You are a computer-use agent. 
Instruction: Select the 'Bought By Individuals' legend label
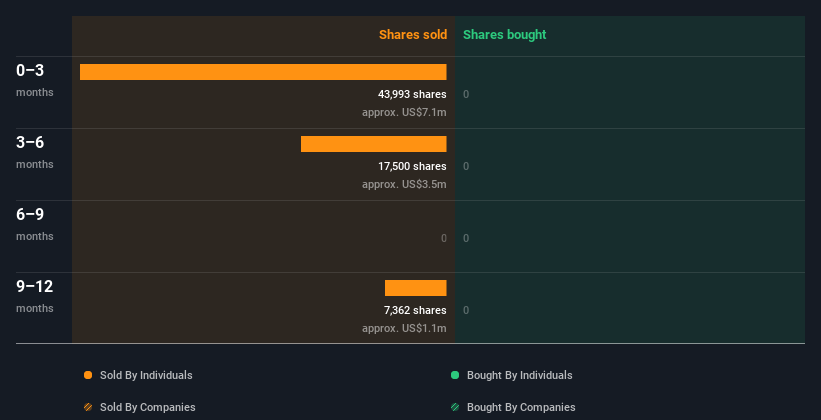[x=519, y=375]
